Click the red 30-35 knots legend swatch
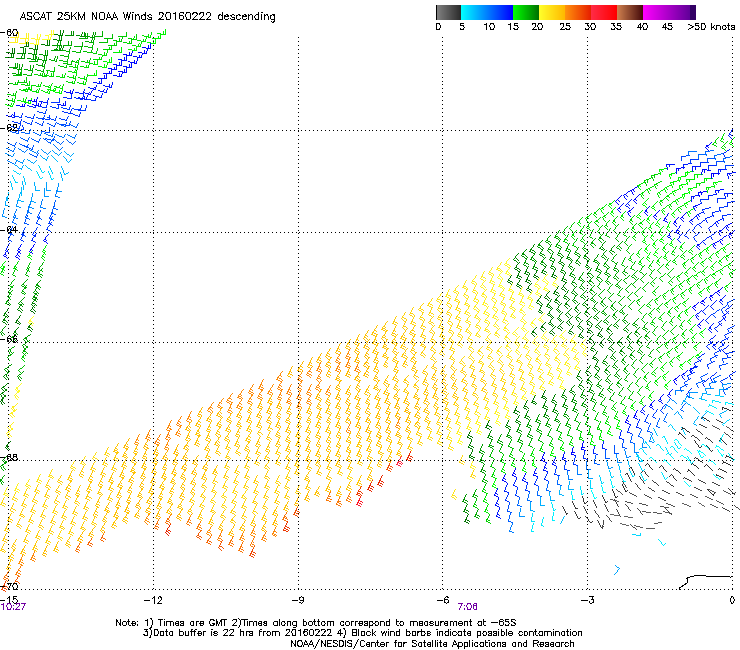The image size is (740, 650). click(604, 12)
